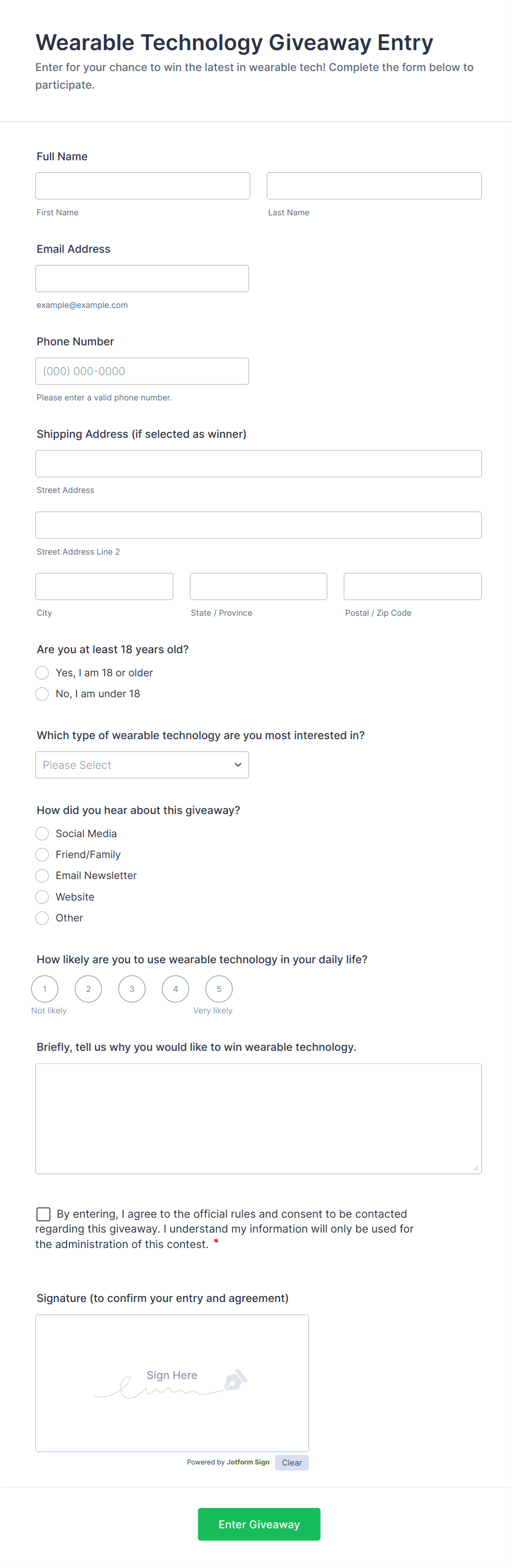This screenshot has width=512, height=1568.
Task: Choose "No, I am under 18" option
Action: click(42, 694)
